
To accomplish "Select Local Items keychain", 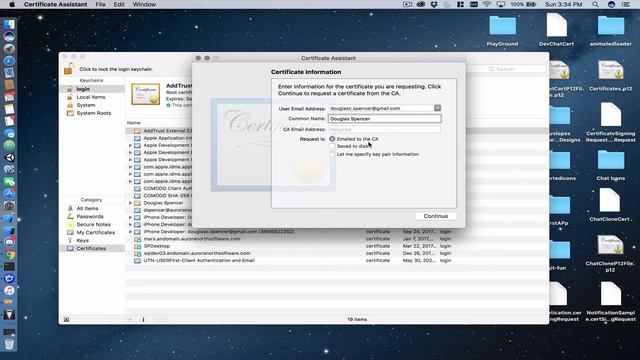I will point(92,97).
